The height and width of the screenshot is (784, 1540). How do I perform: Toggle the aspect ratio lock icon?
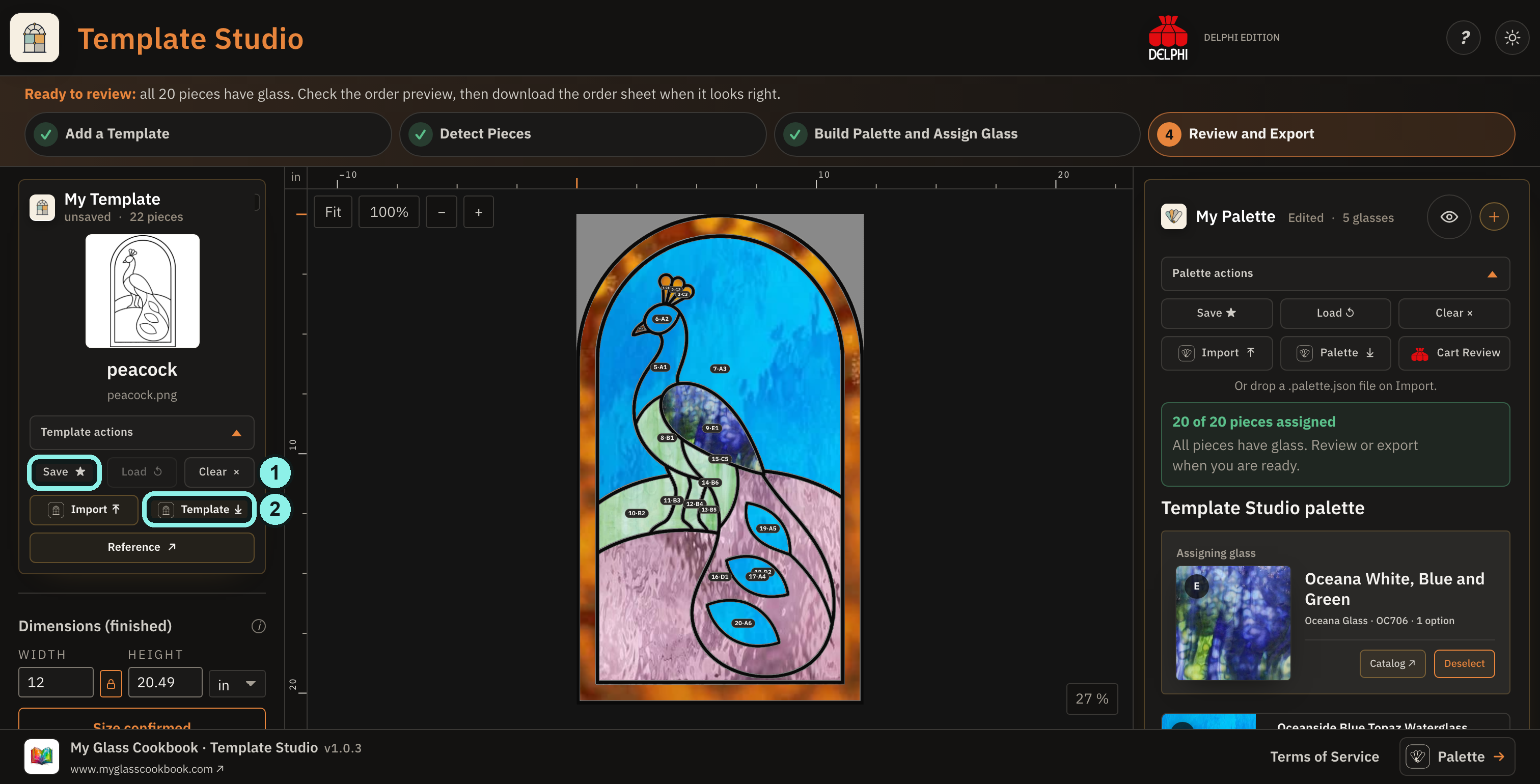click(111, 683)
